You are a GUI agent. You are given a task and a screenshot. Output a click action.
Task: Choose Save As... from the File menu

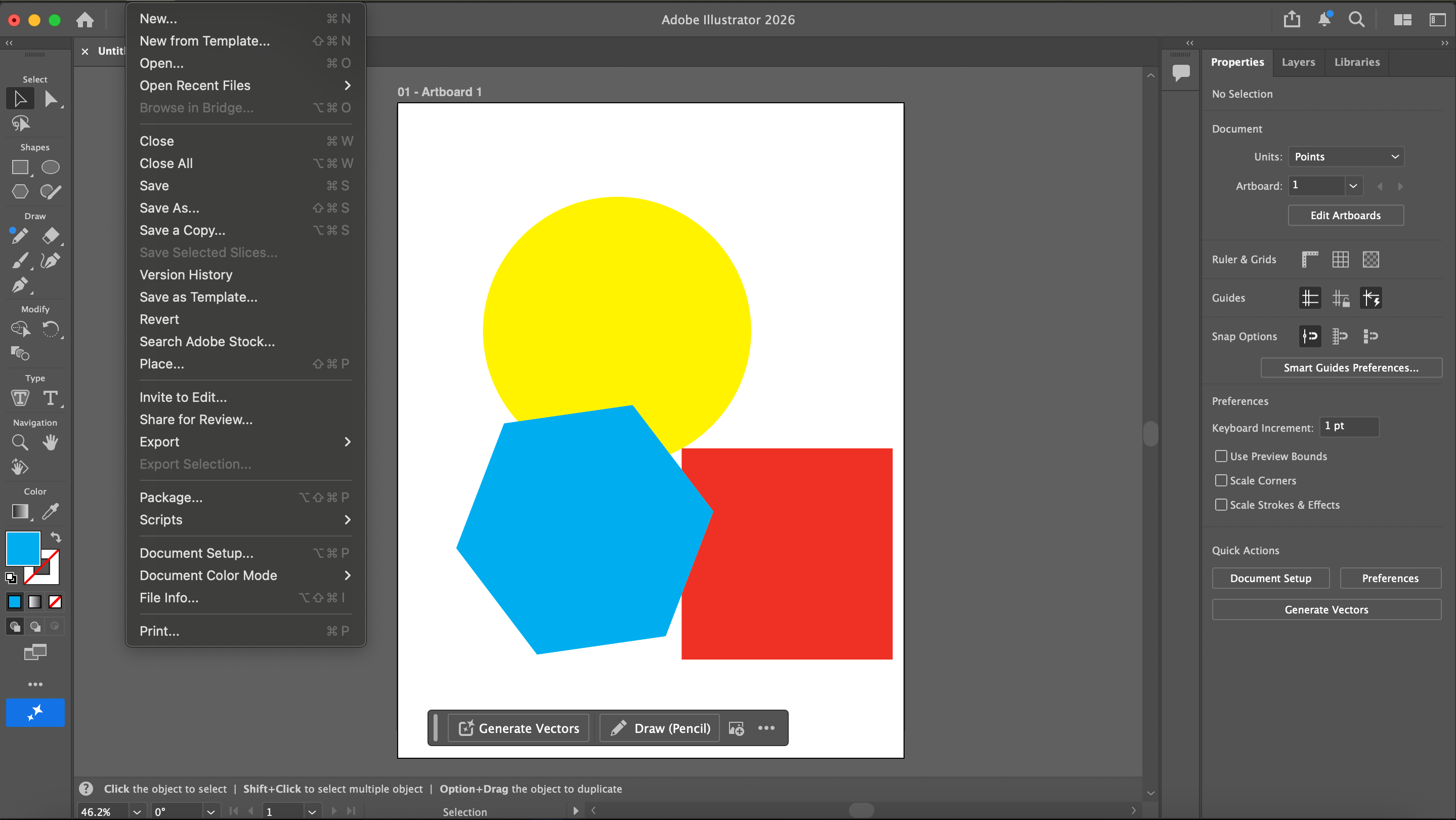169,208
